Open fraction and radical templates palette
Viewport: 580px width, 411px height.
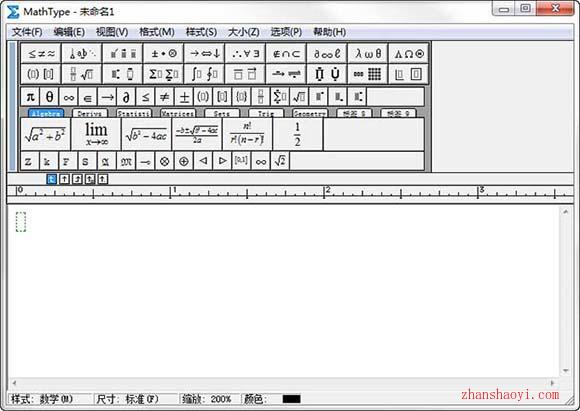pyautogui.click(x=82, y=74)
